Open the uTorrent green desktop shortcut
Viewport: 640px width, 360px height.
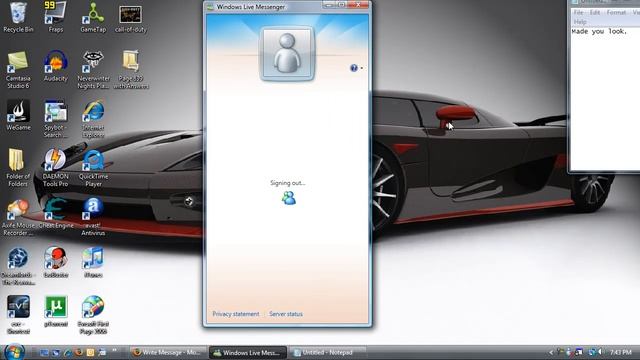56,312
